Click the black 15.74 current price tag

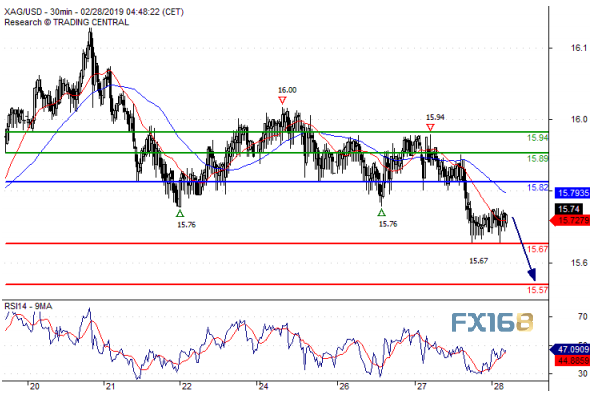[x=569, y=209]
